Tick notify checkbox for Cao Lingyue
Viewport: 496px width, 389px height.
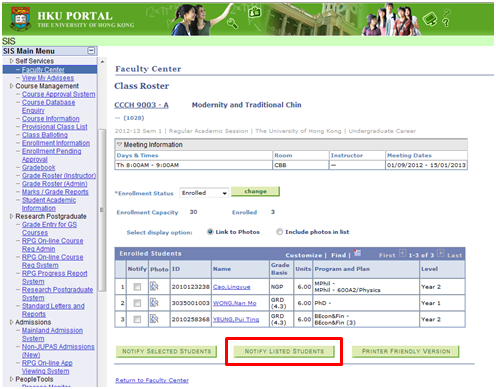137,287
